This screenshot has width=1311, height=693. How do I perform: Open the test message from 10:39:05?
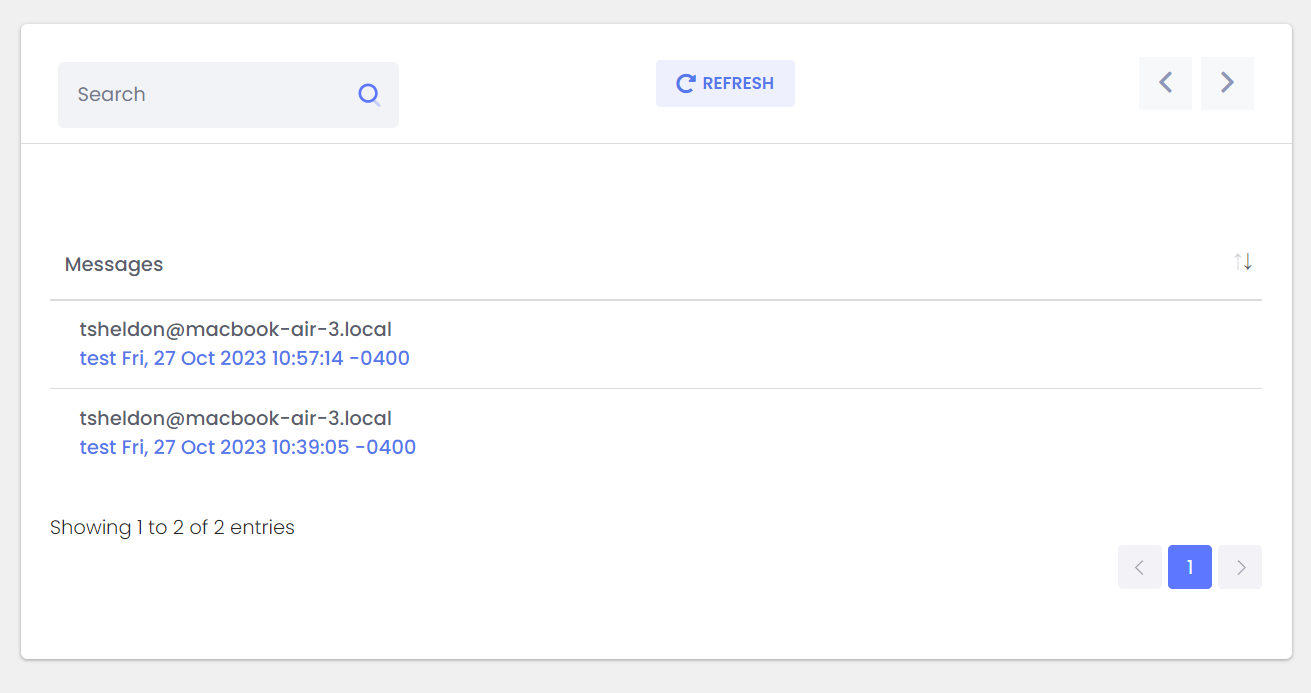tap(248, 447)
